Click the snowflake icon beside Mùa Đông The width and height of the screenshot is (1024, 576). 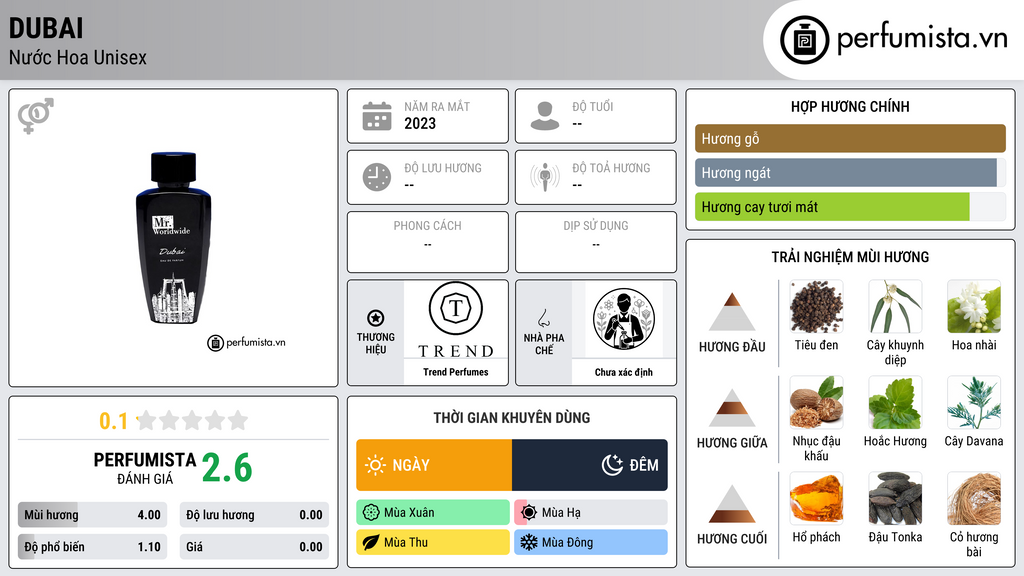point(529,542)
